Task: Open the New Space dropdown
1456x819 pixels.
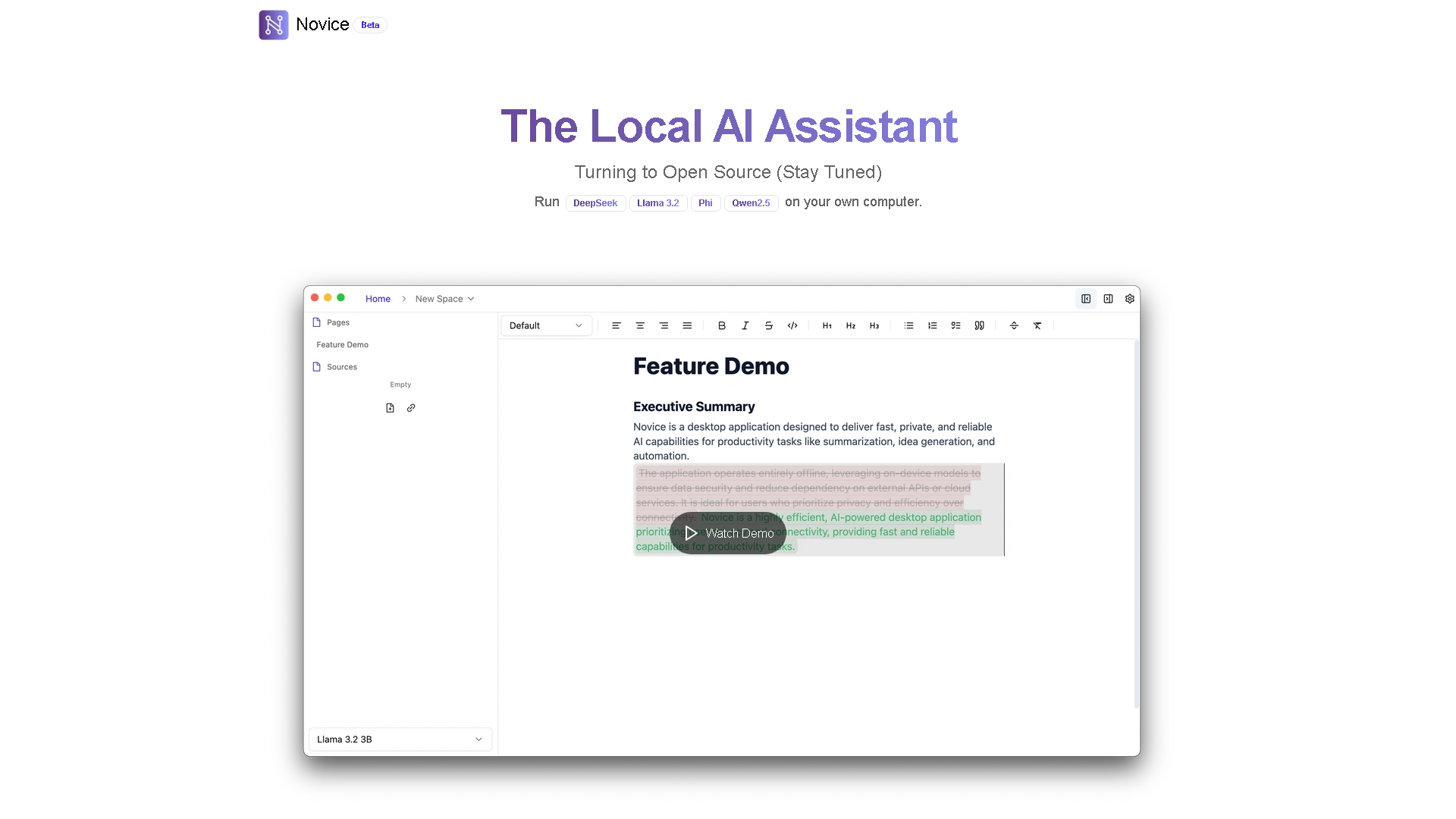Action: (444, 298)
